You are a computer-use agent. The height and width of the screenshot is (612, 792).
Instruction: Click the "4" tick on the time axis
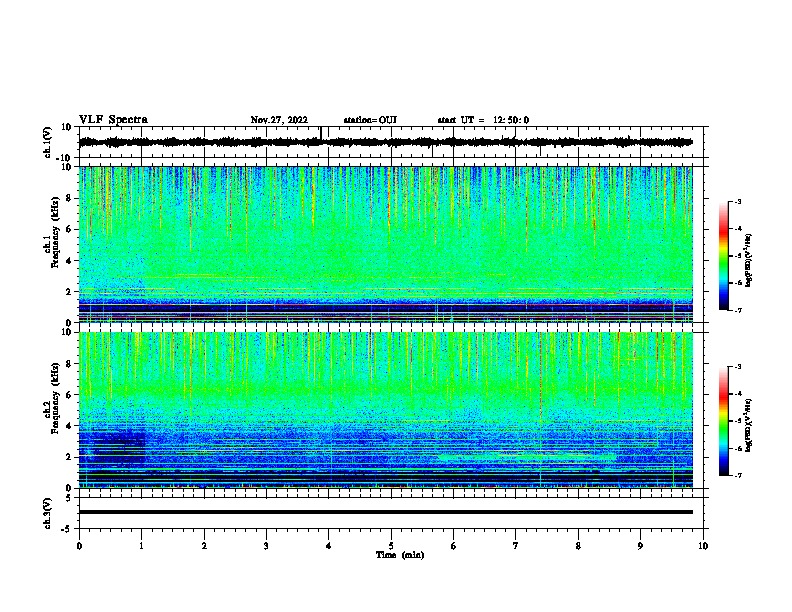pos(329,546)
